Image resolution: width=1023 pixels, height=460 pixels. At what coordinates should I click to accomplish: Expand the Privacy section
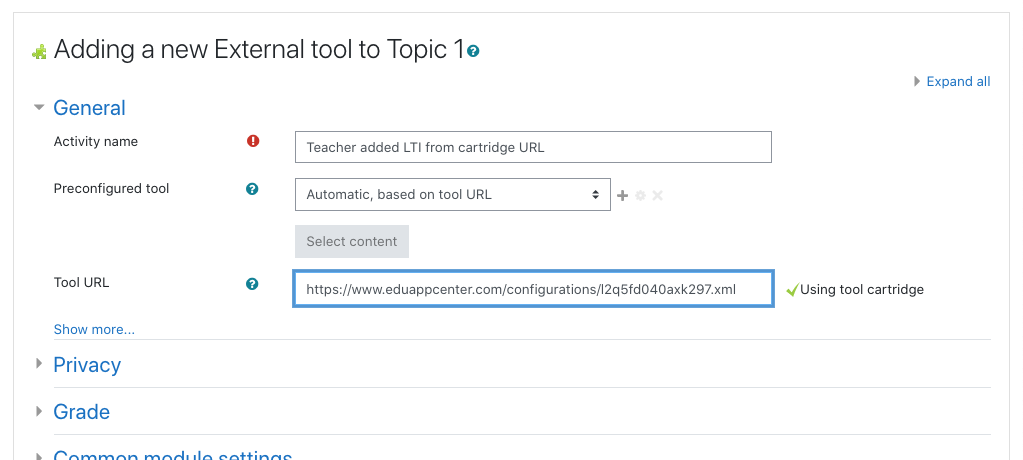pyautogui.click(x=87, y=365)
